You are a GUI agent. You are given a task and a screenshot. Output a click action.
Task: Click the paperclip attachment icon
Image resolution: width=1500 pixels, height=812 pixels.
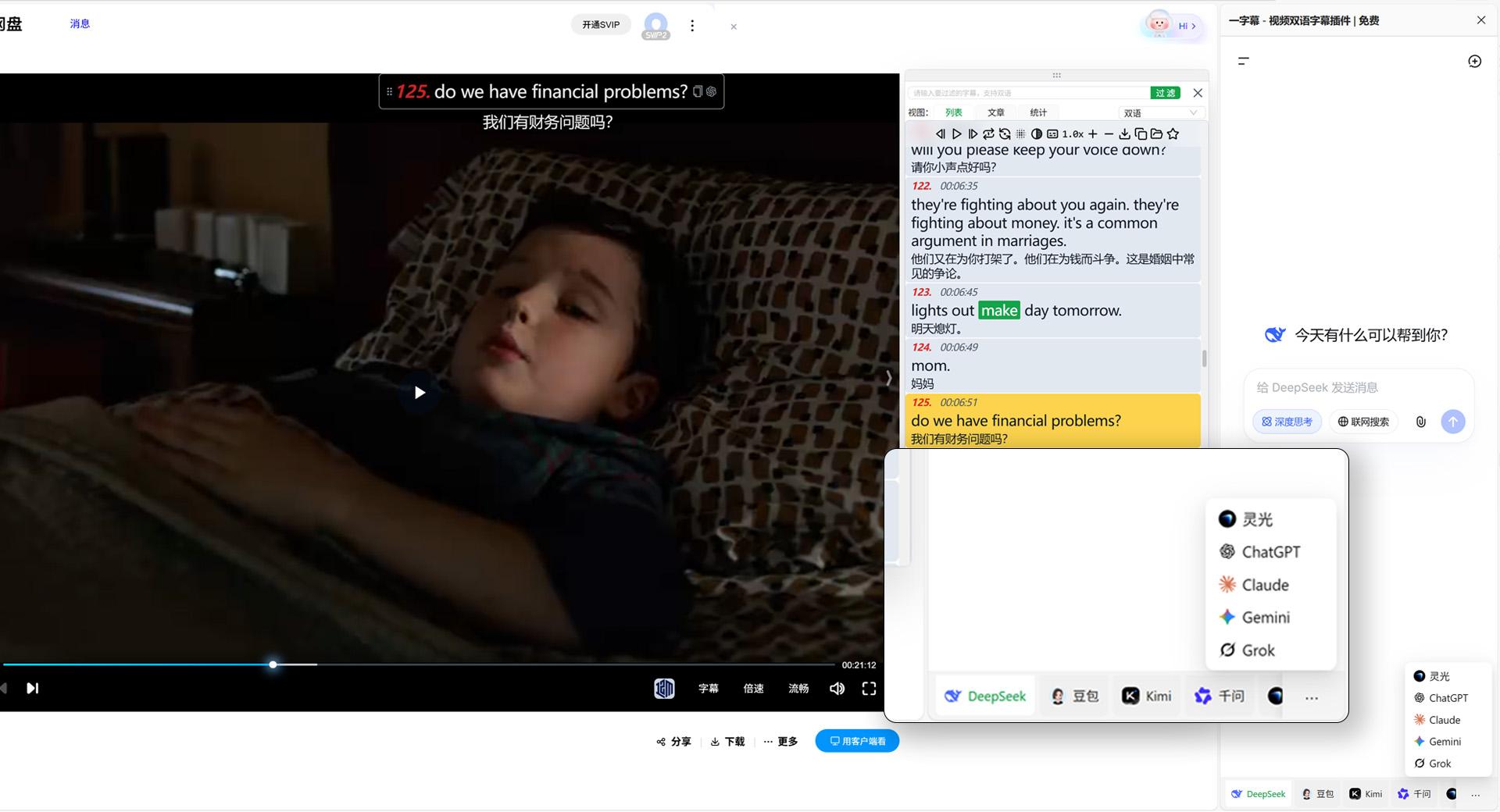pos(1420,422)
